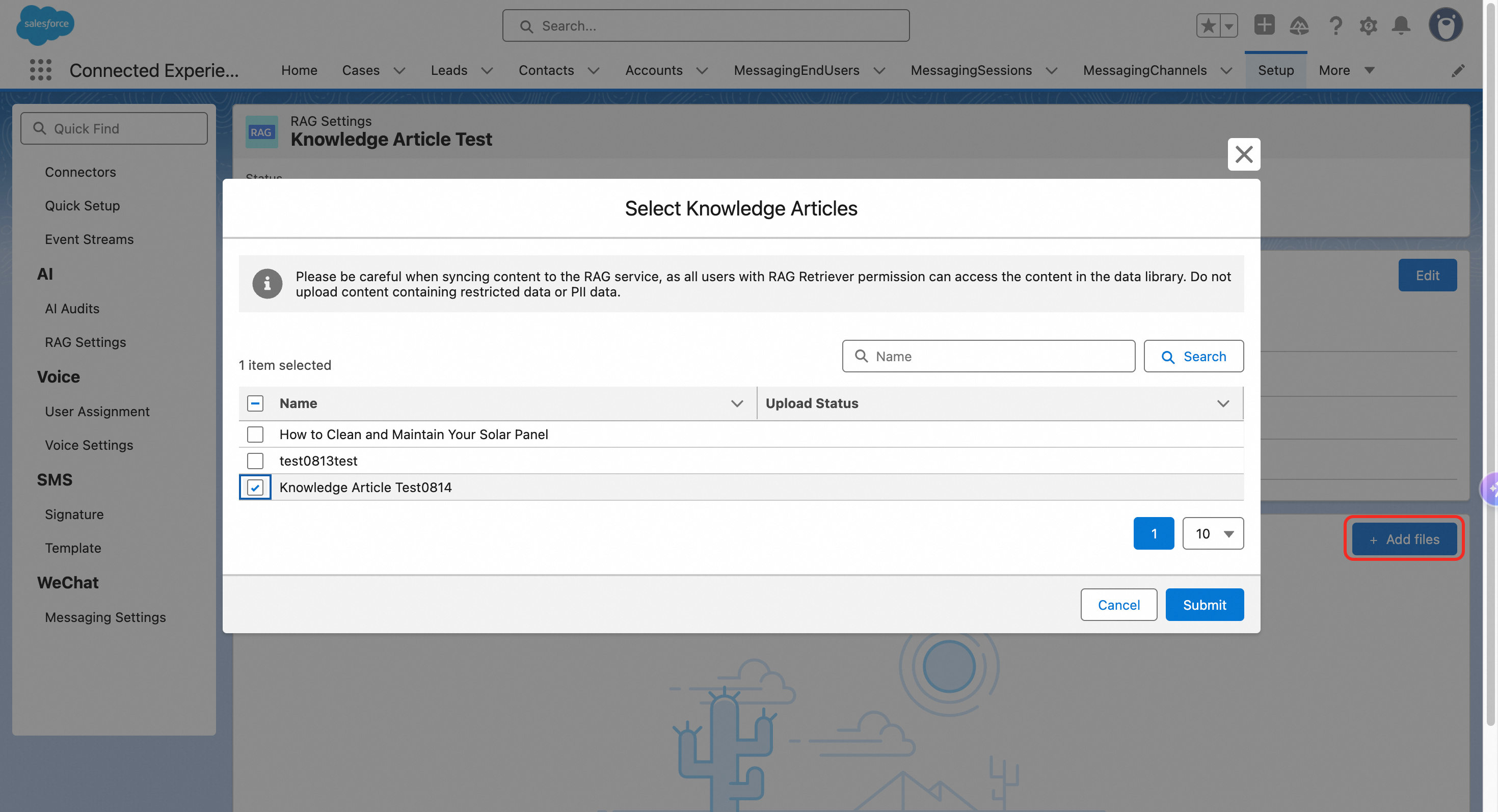1498x812 pixels.
Task: Open the More navigation menu
Action: point(1347,70)
